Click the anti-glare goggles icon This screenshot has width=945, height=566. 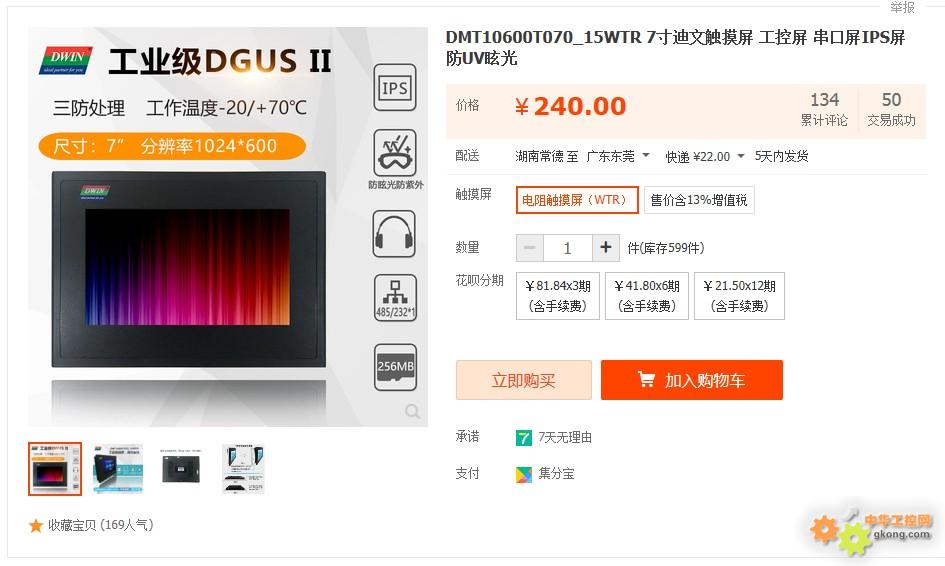[x=395, y=153]
